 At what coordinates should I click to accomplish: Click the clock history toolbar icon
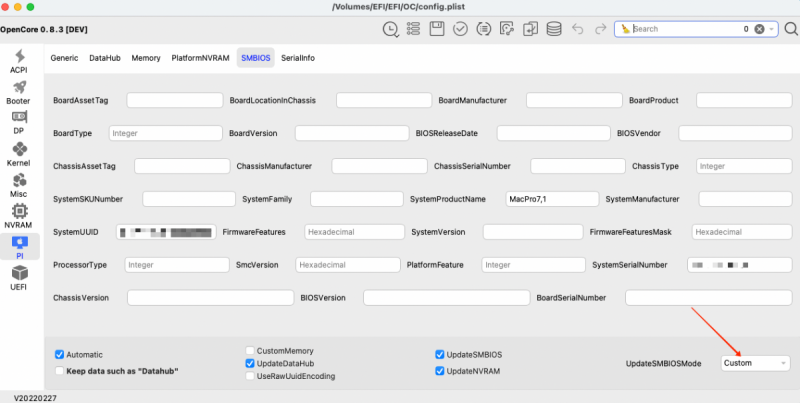pyautogui.click(x=390, y=29)
